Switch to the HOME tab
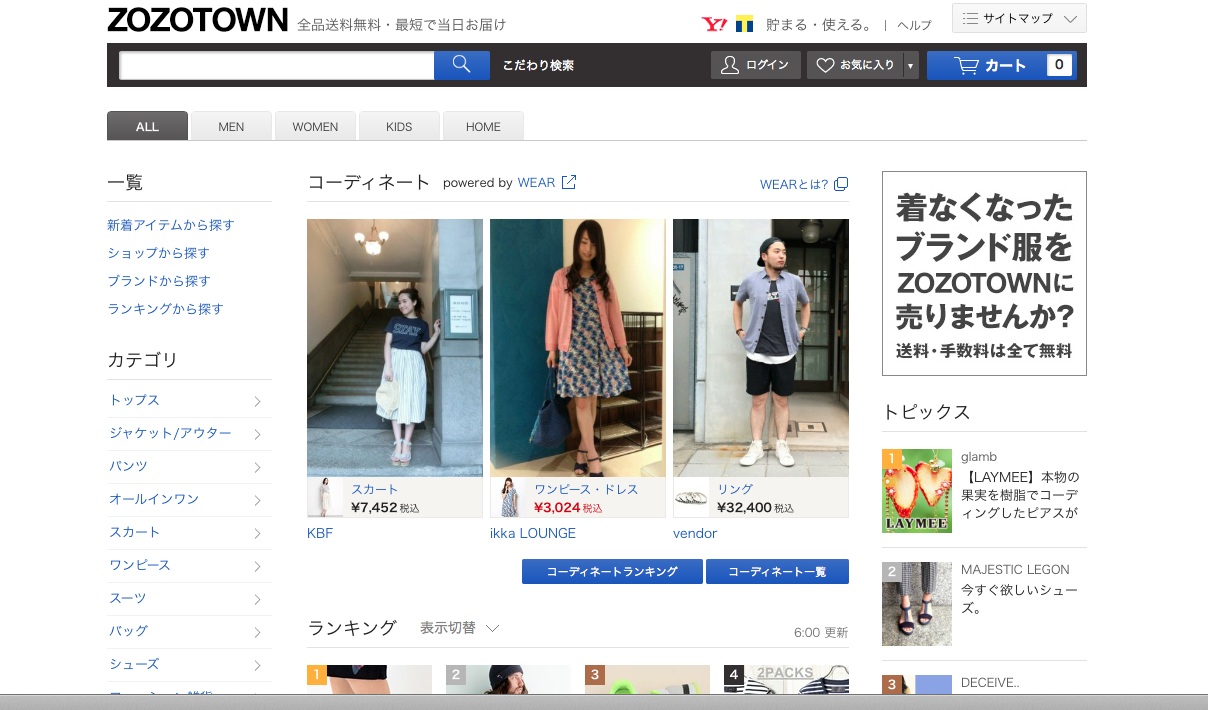Screen dimensions: 1208x710 point(483,126)
